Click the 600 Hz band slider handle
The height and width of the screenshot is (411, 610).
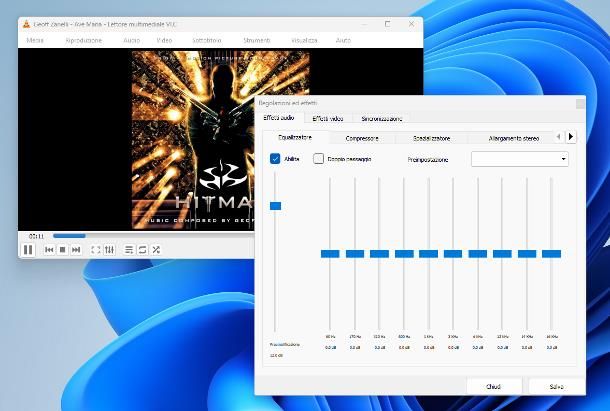(404, 254)
